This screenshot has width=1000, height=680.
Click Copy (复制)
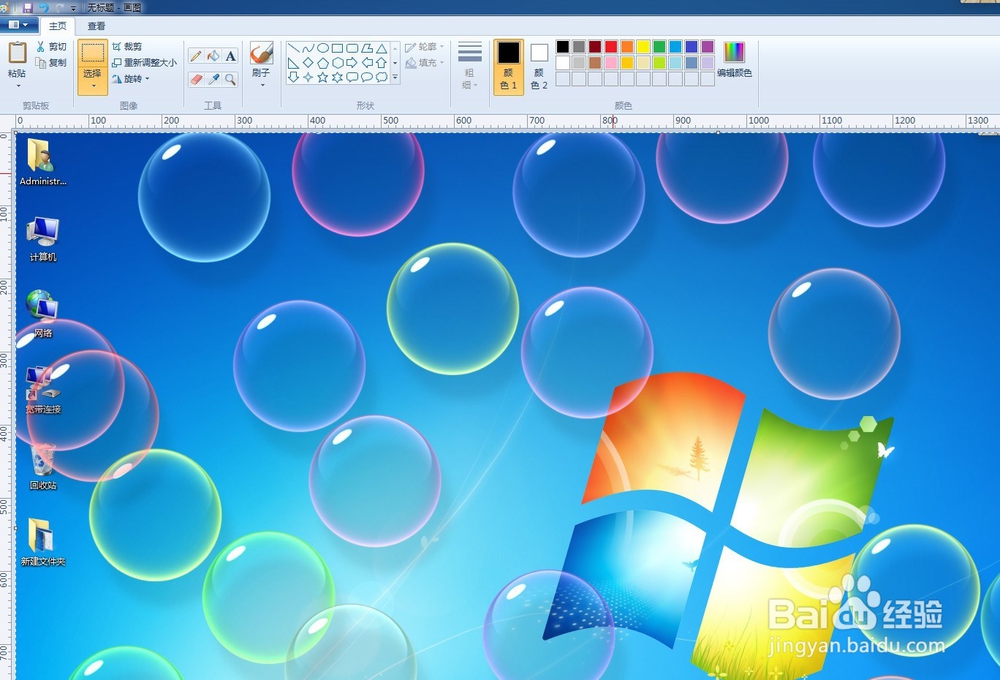point(51,63)
